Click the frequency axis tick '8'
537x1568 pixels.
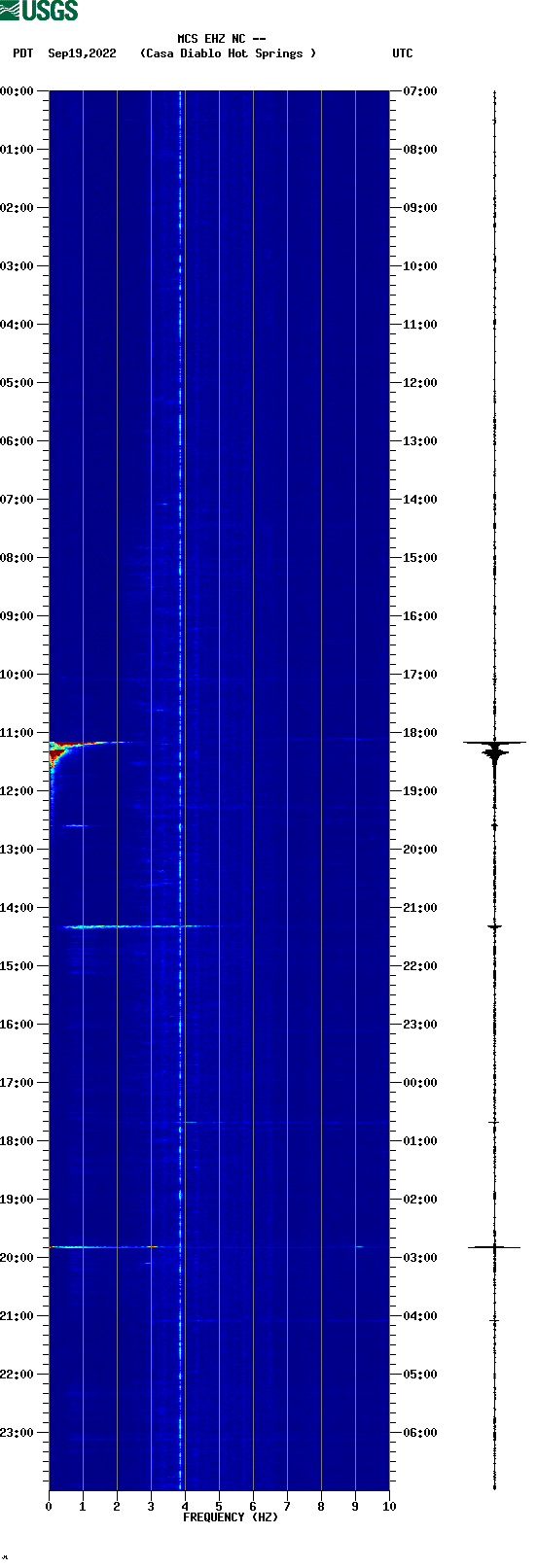[321, 1507]
